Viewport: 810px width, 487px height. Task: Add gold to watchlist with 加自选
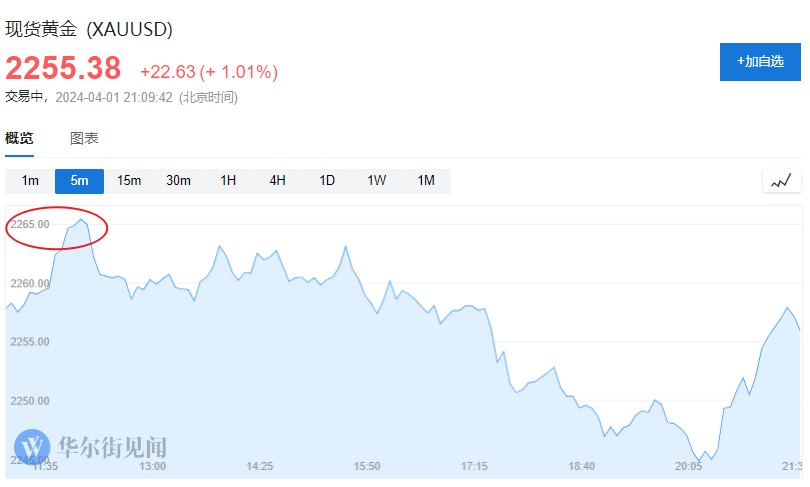(x=760, y=62)
